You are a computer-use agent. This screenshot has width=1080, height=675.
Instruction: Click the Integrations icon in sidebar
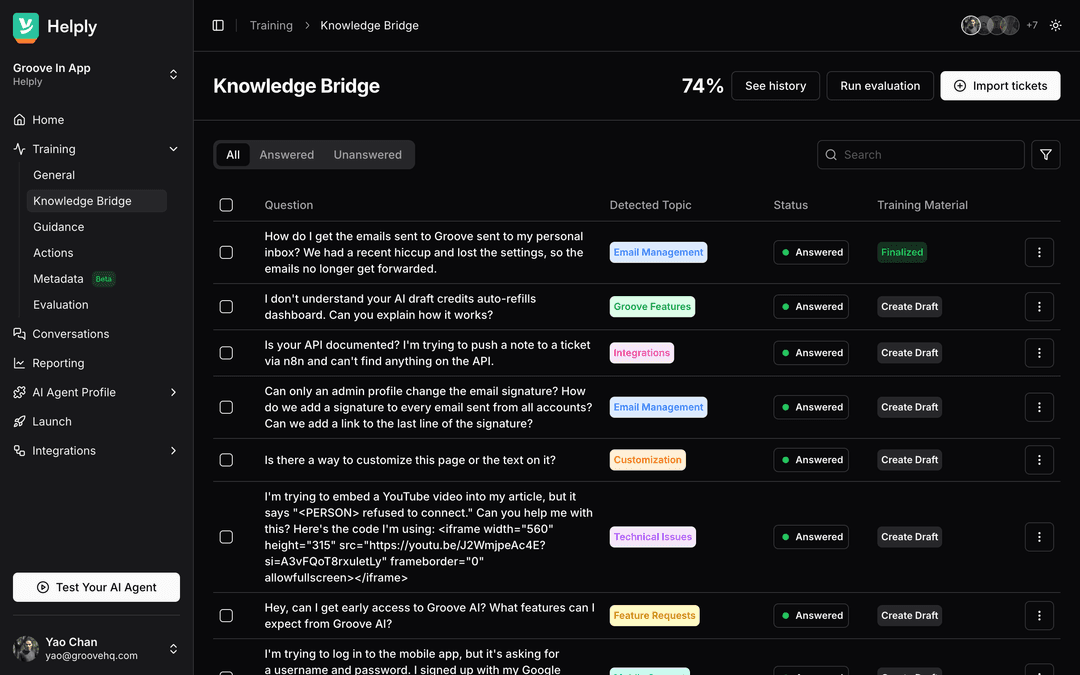19,450
